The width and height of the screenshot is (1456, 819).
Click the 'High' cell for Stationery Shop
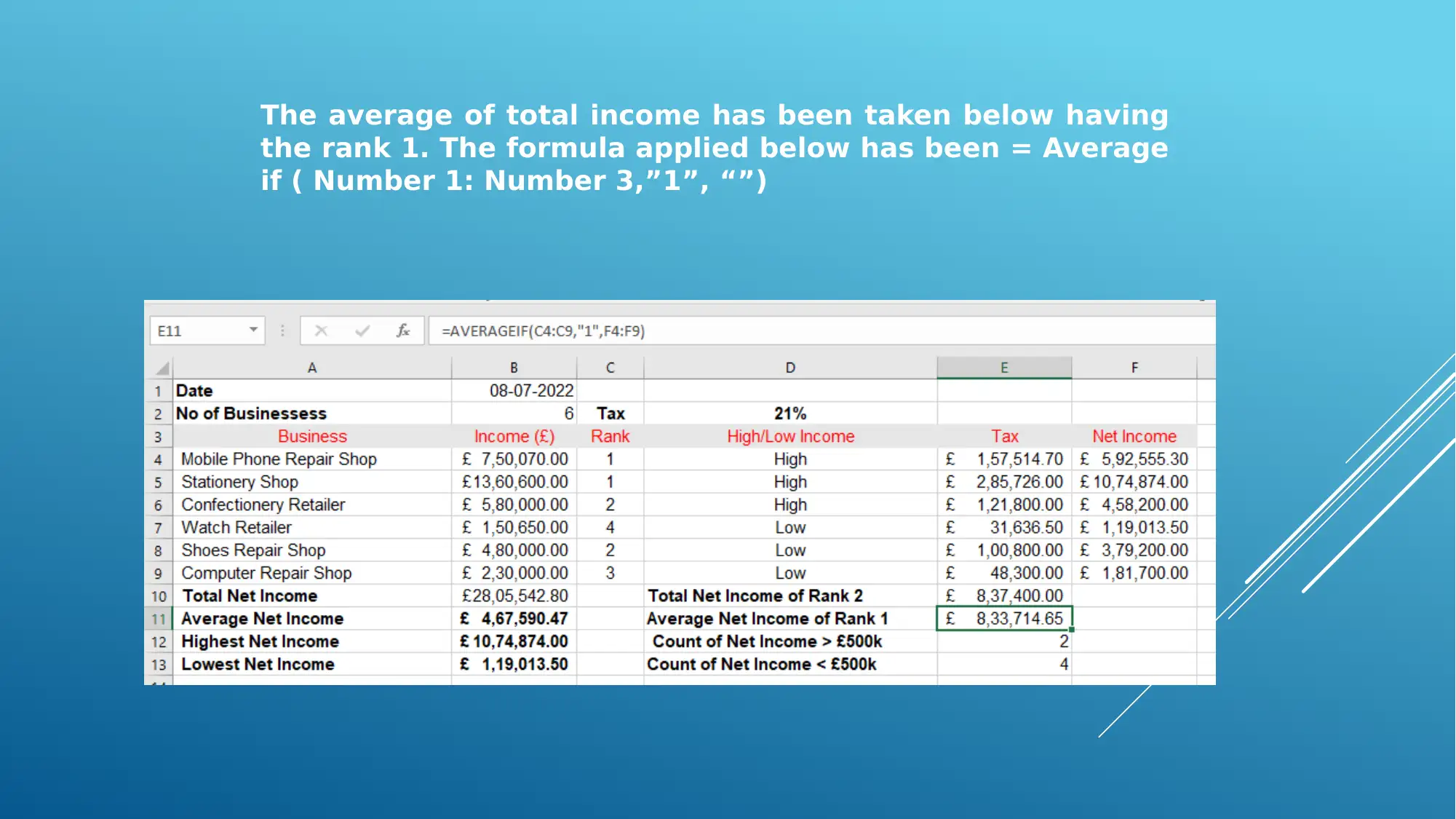[x=790, y=482]
